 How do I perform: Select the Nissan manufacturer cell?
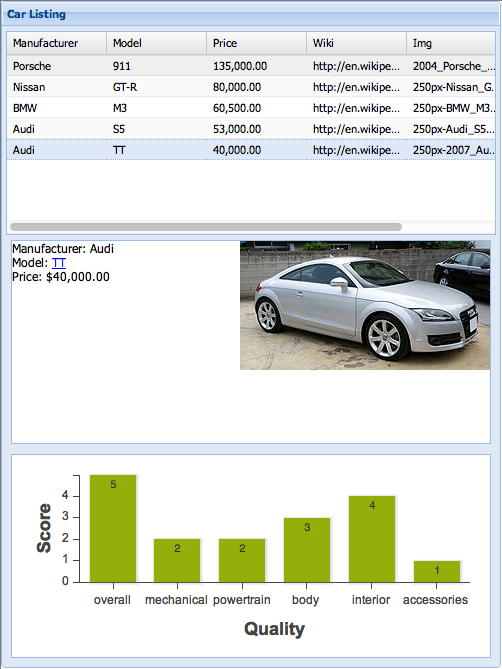point(56,87)
